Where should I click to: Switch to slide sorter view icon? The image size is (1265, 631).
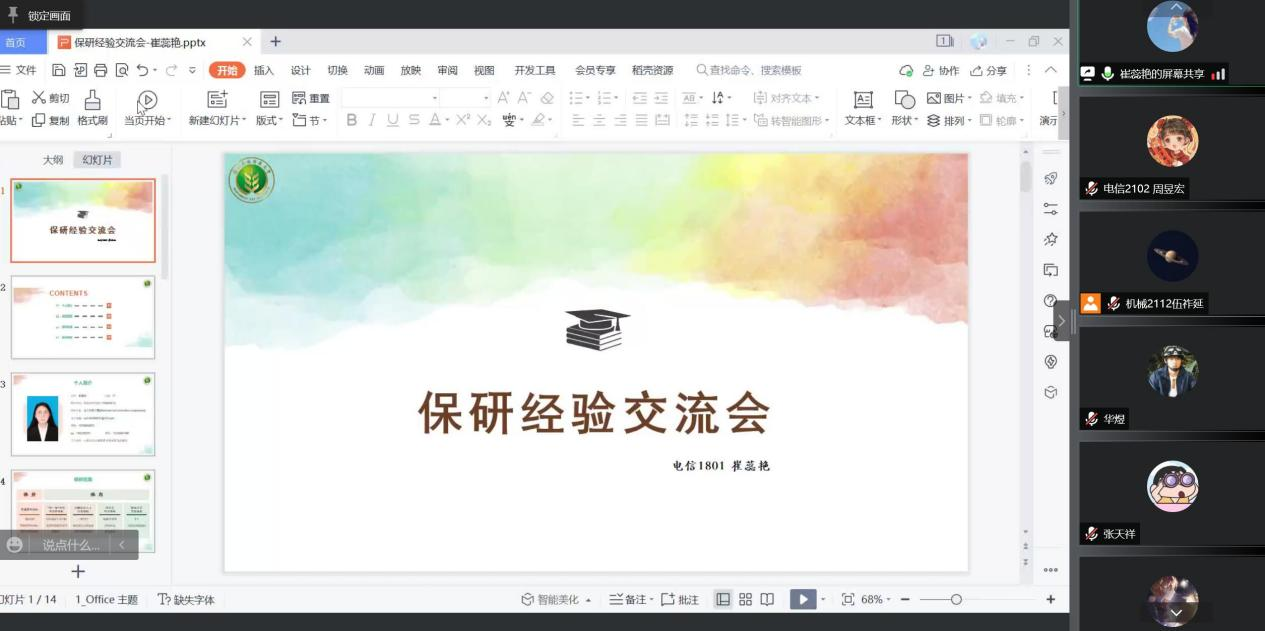coord(744,599)
